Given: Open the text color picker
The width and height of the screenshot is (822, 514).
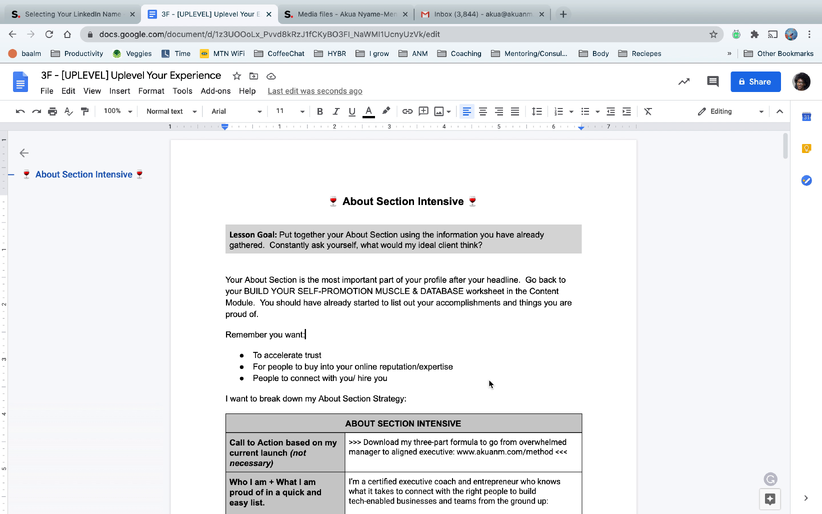Looking at the screenshot, I should coord(369,111).
